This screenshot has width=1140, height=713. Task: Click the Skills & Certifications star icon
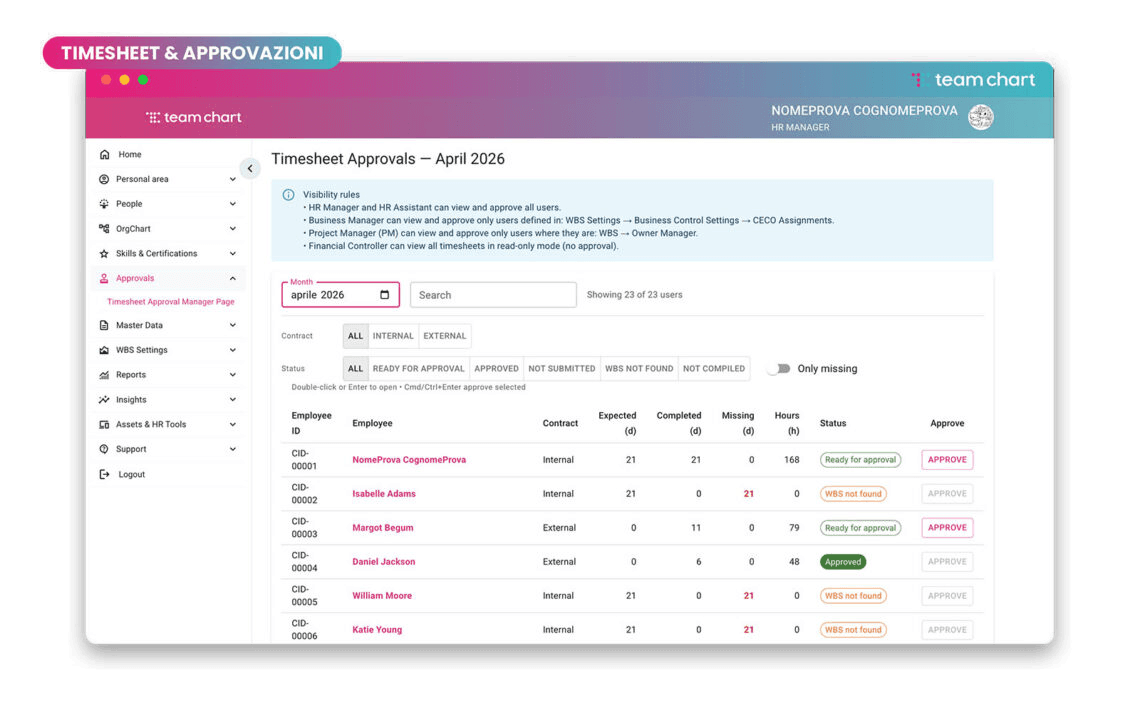click(x=104, y=254)
